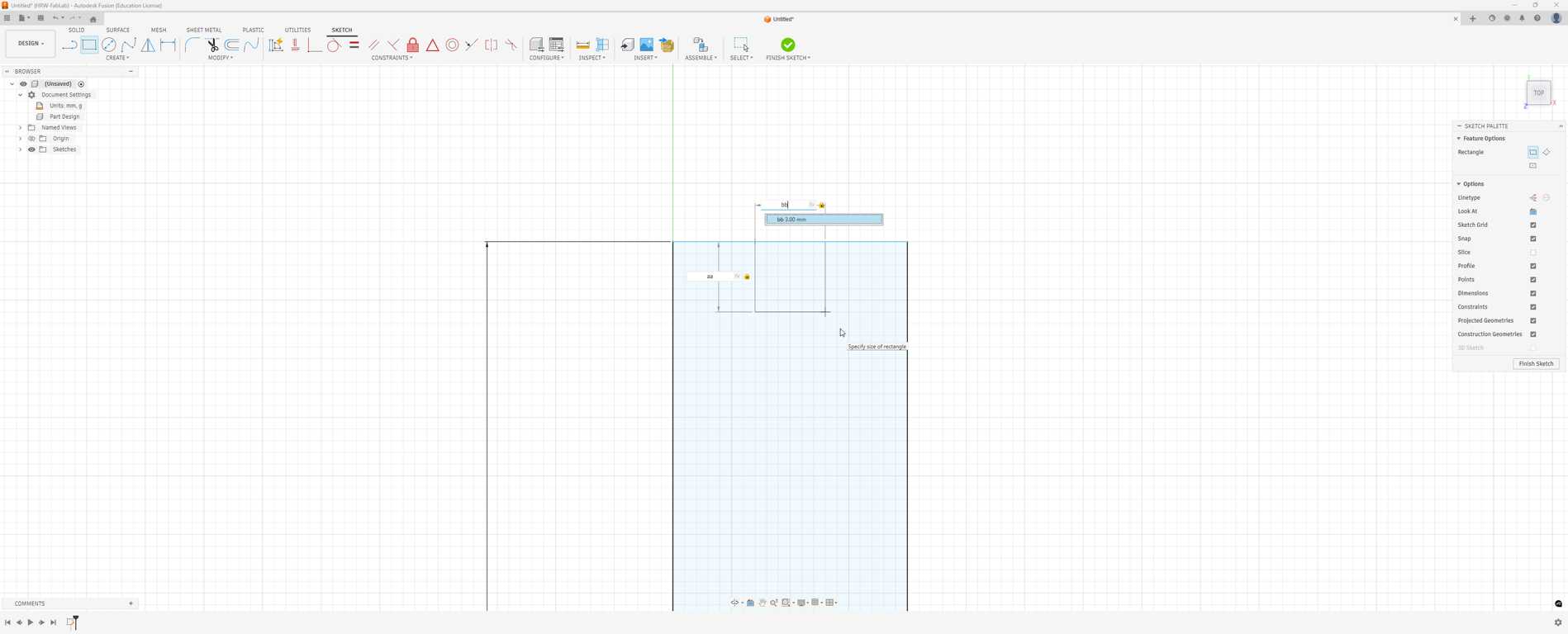This screenshot has height=634, width=1568.
Task: Apply the Equal constraint
Action: click(x=354, y=45)
